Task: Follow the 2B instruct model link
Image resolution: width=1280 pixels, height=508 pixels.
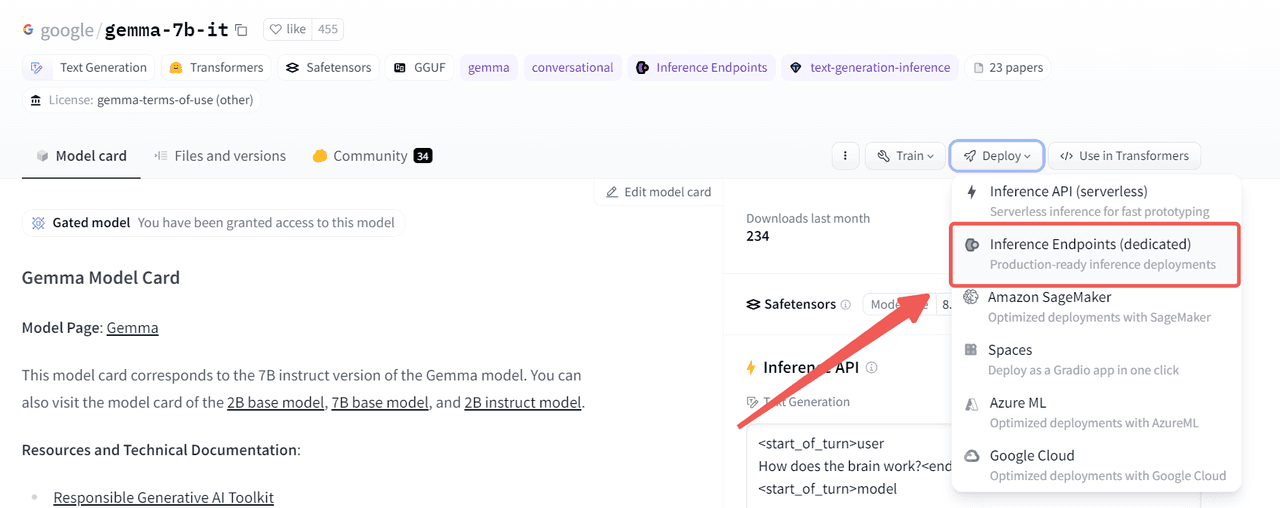Action: coord(522,402)
